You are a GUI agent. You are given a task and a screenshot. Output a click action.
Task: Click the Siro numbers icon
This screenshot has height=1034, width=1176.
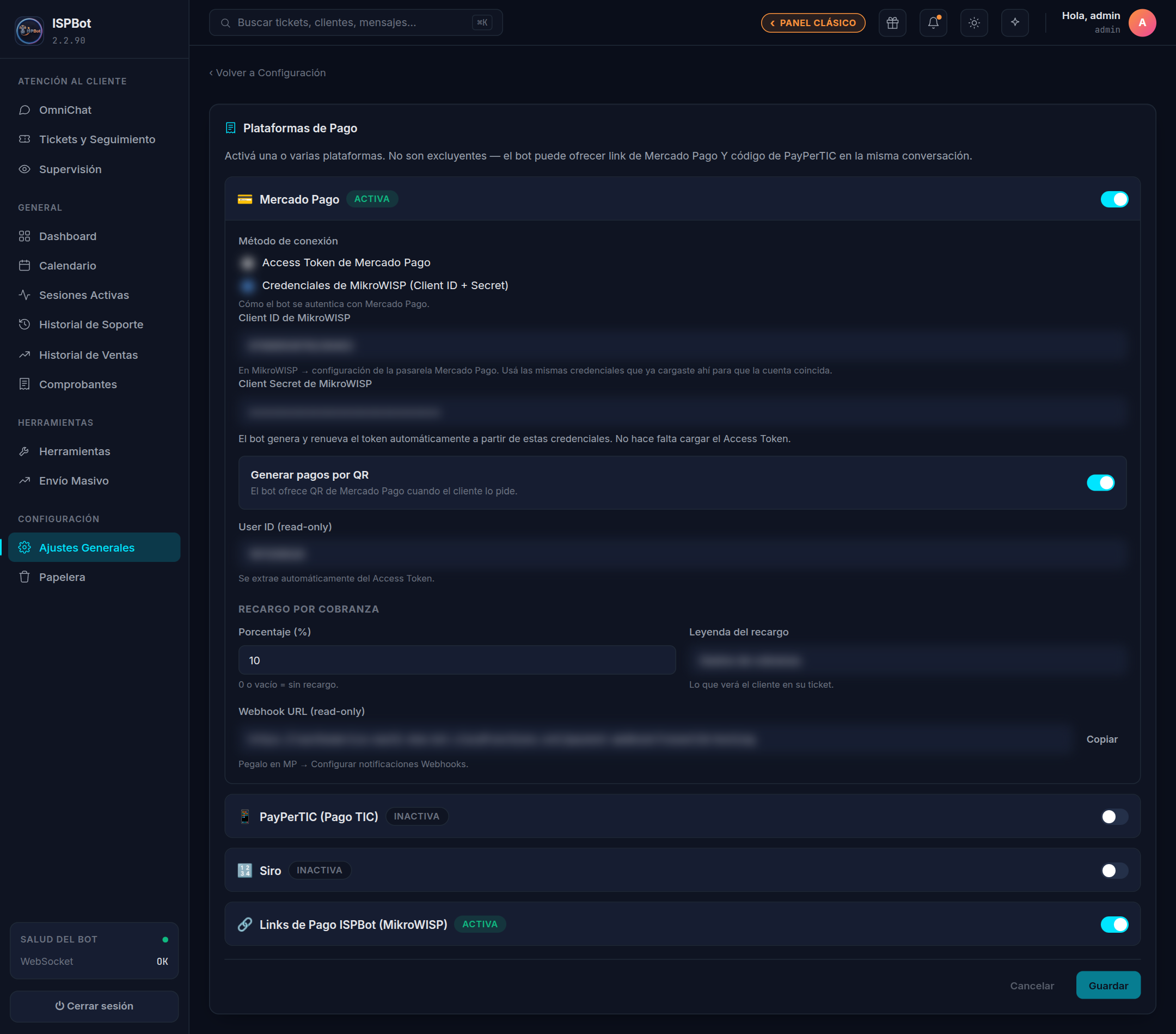[x=244, y=871]
